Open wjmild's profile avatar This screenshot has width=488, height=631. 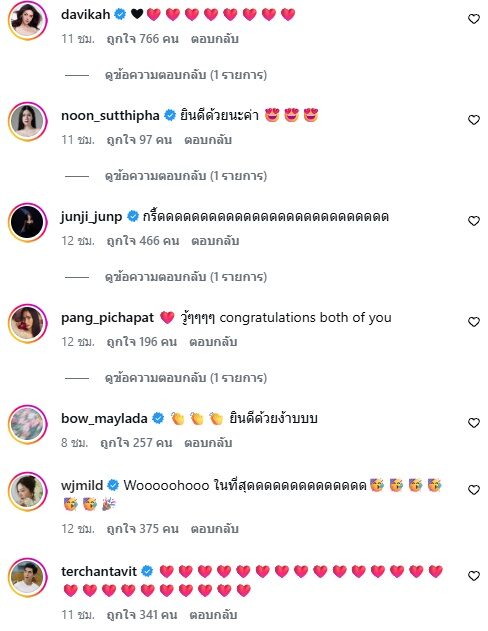tap(28, 491)
